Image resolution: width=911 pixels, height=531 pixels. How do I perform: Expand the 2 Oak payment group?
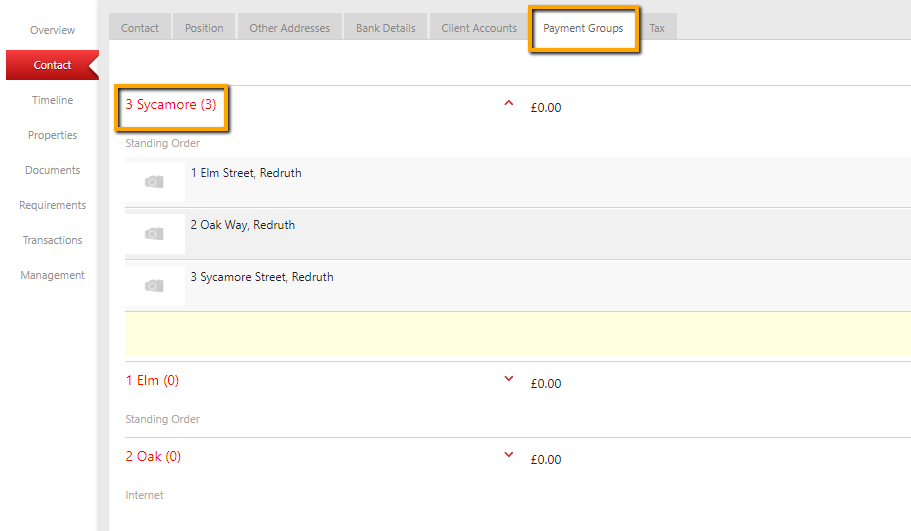point(508,455)
